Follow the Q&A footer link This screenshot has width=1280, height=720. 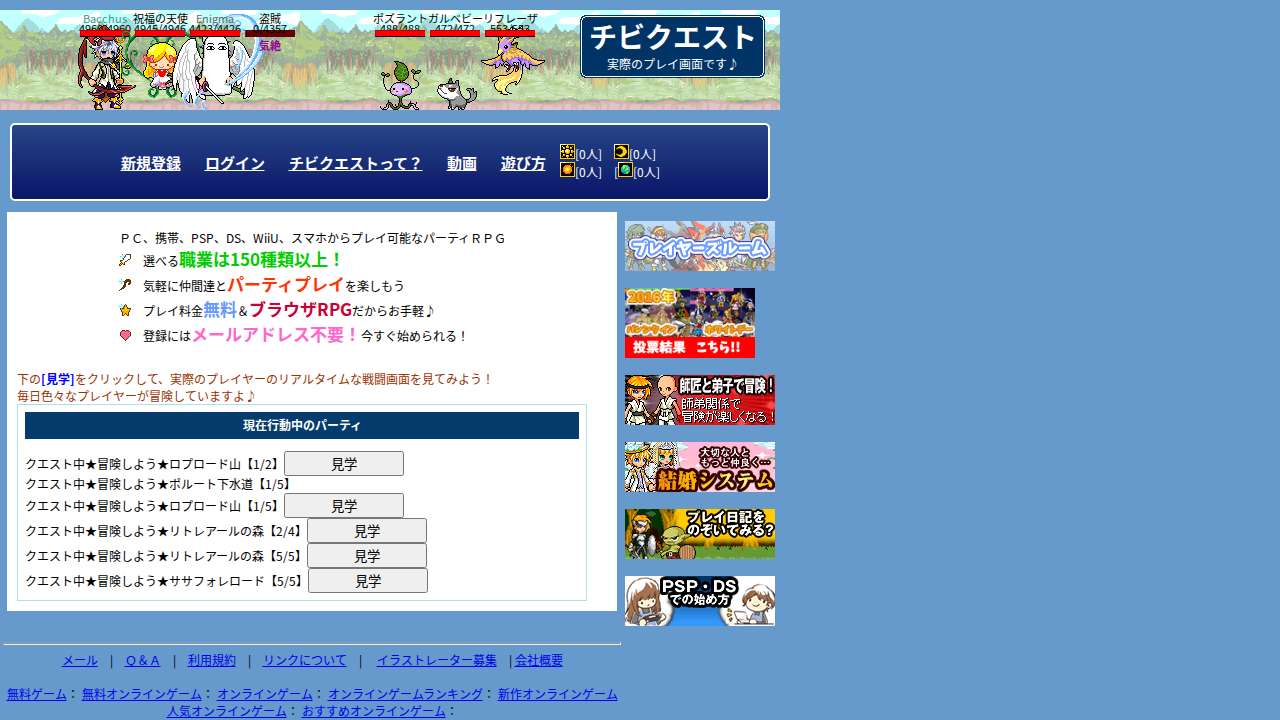coord(143,661)
